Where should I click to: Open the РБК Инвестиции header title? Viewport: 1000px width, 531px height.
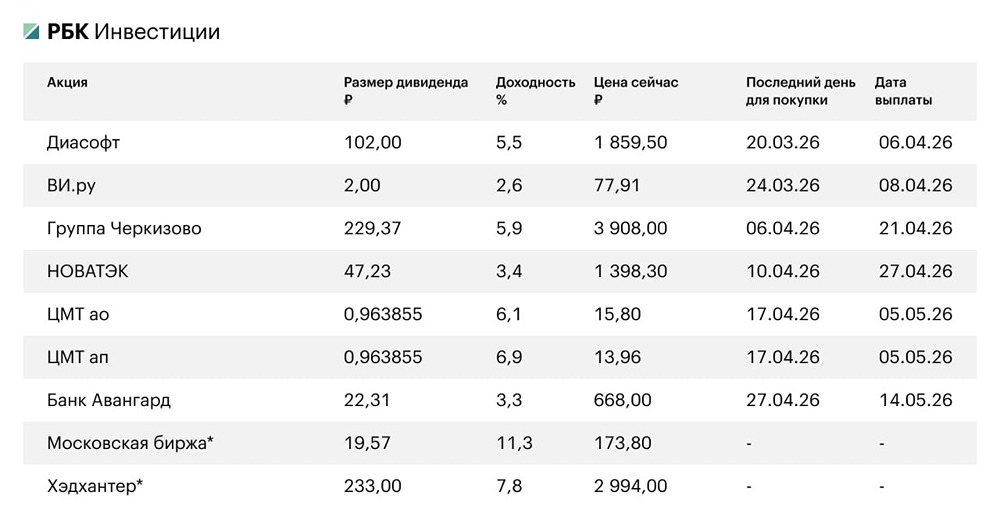133,33
